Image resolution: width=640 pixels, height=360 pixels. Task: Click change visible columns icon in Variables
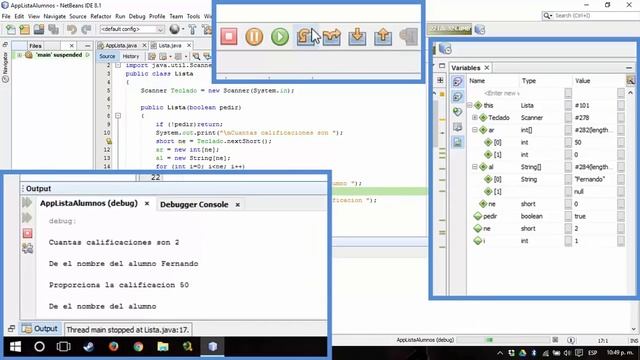click(631, 81)
